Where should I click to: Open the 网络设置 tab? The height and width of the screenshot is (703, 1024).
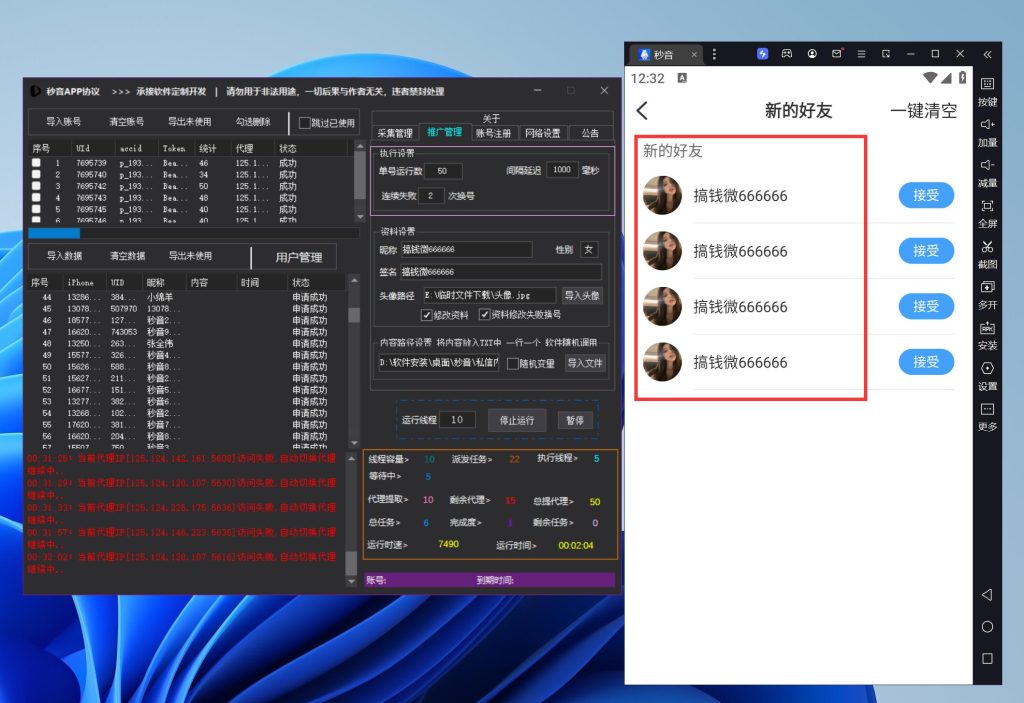pos(543,133)
